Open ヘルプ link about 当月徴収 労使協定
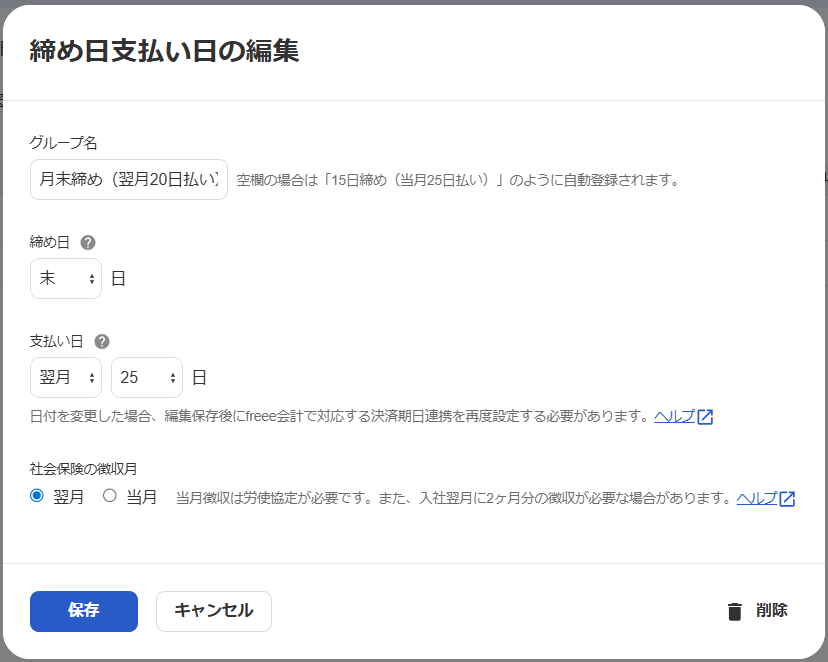Screen dimensions: 828x662 click(756, 499)
